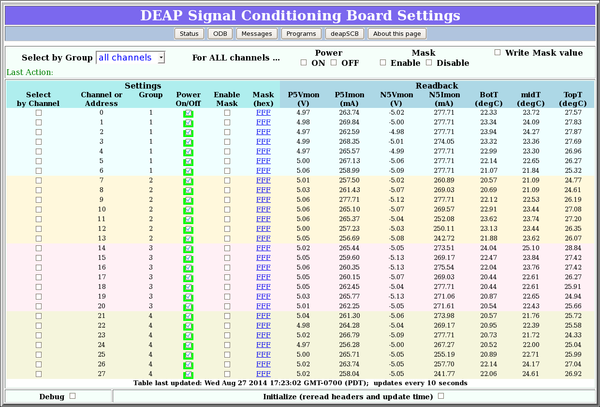Screen dimensions: 600x407
Task: Click N5Vmon value -5.12 for channel 9
Action: point(396,200)
